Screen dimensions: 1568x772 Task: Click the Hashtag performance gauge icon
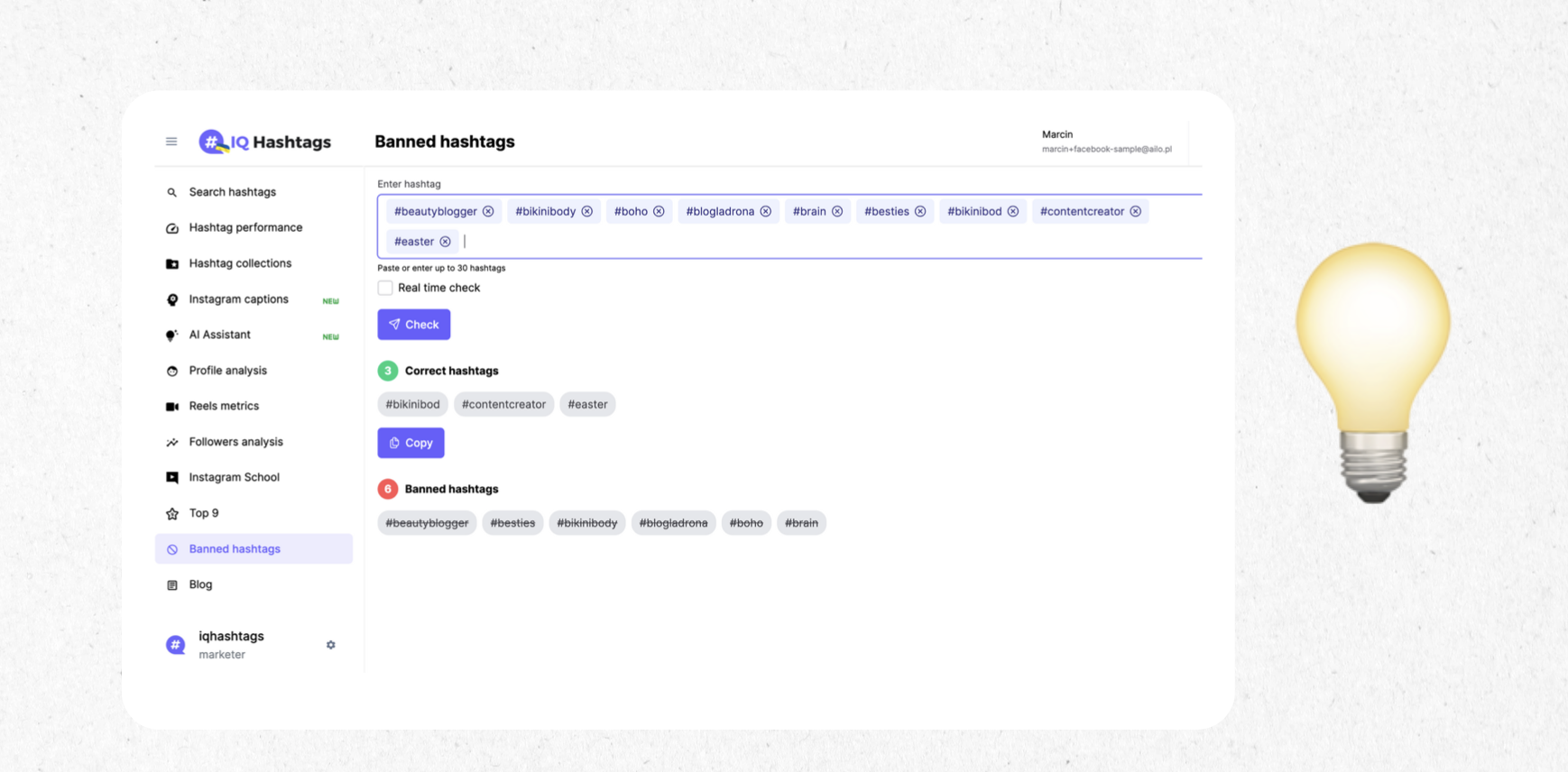172,228
